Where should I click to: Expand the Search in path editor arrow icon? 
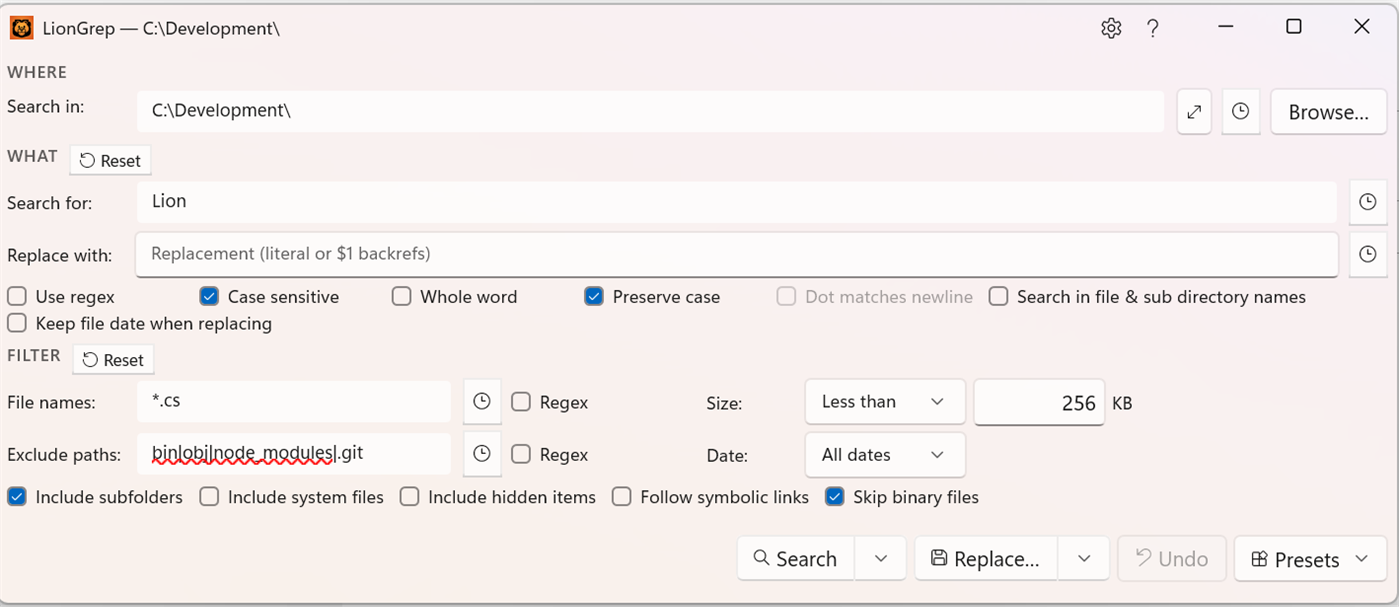tap(1194, 112)
